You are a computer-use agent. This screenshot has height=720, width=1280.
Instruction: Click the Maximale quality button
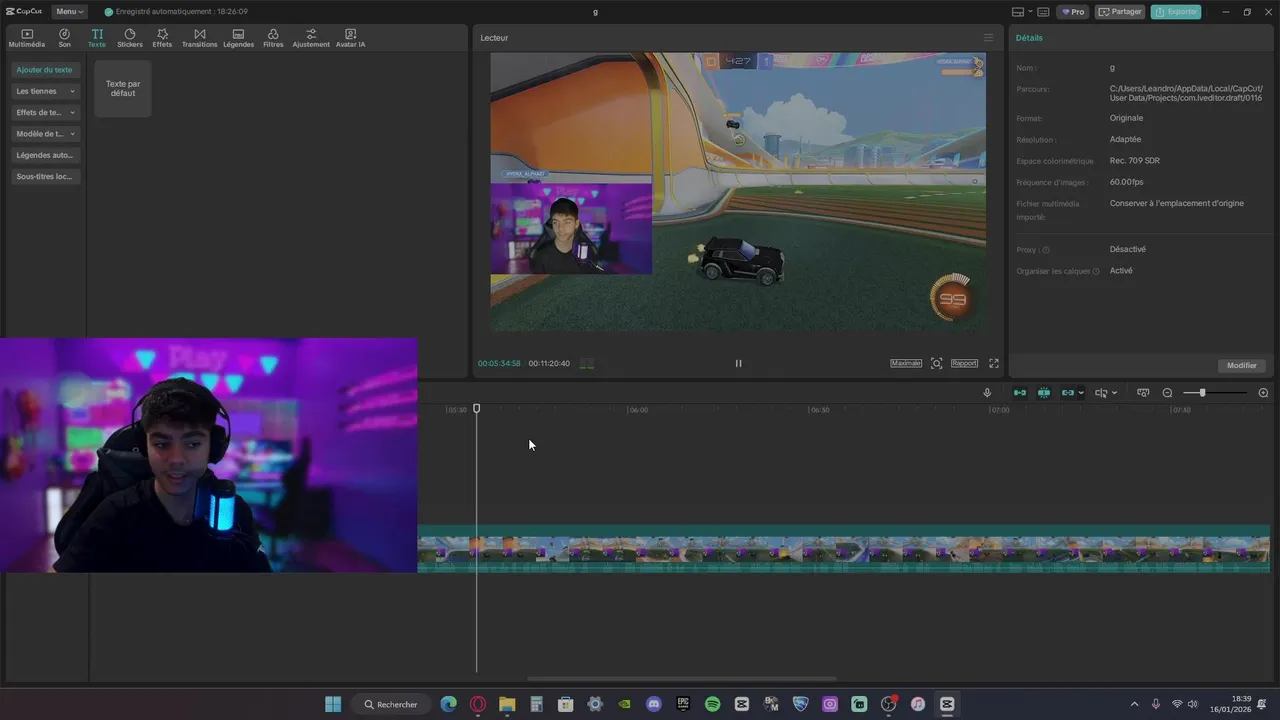point(906,363)
